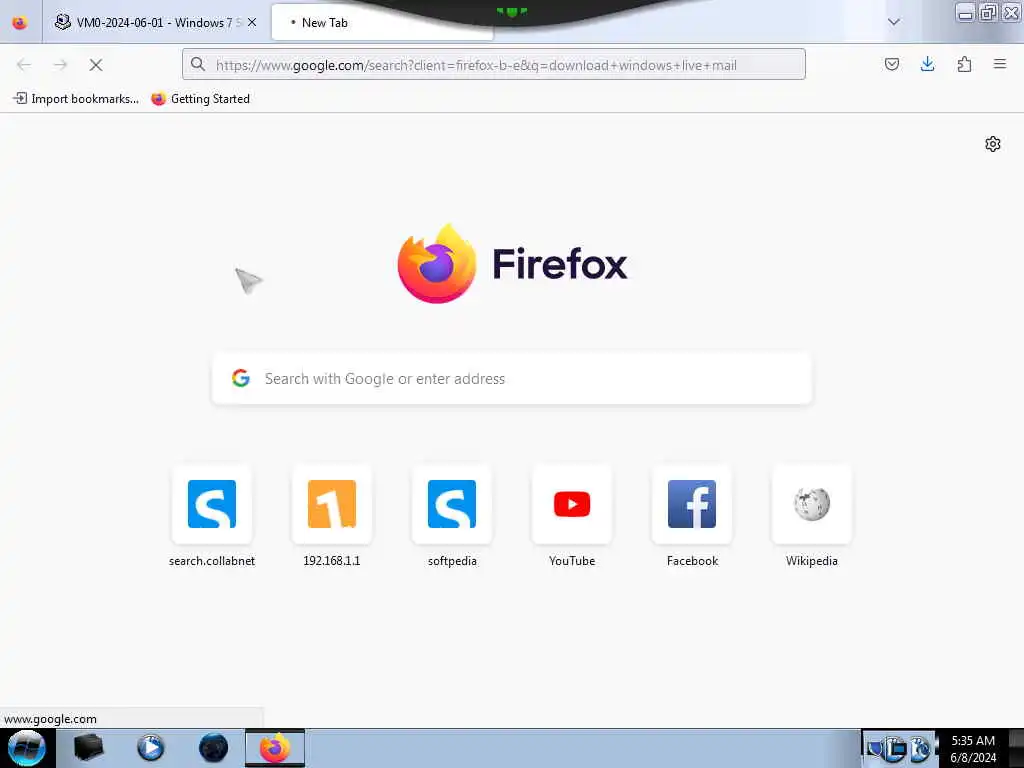Click the Firefox logo on the new tab page
The image size is (1024, 768).
512,264
